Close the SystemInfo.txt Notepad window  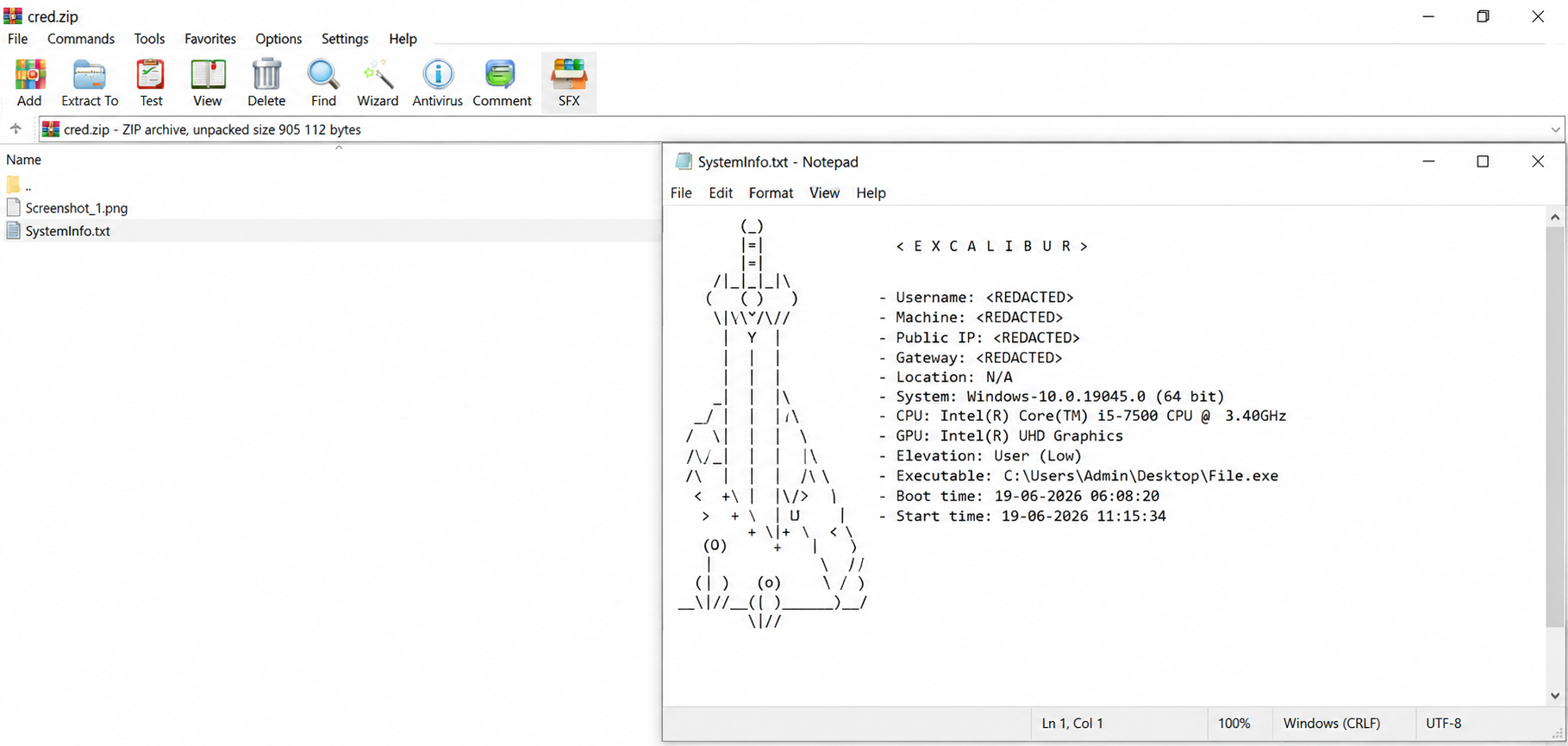coord(1538,161)
